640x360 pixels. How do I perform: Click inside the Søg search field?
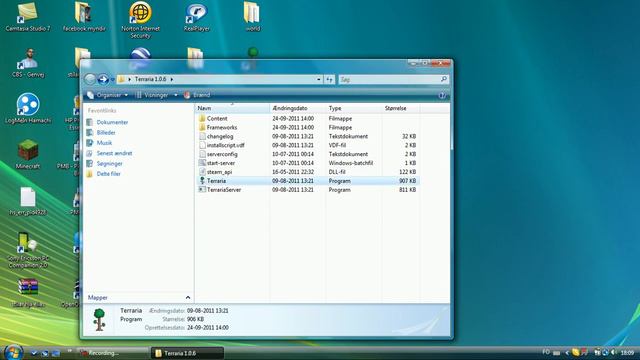tap(389, 79)
